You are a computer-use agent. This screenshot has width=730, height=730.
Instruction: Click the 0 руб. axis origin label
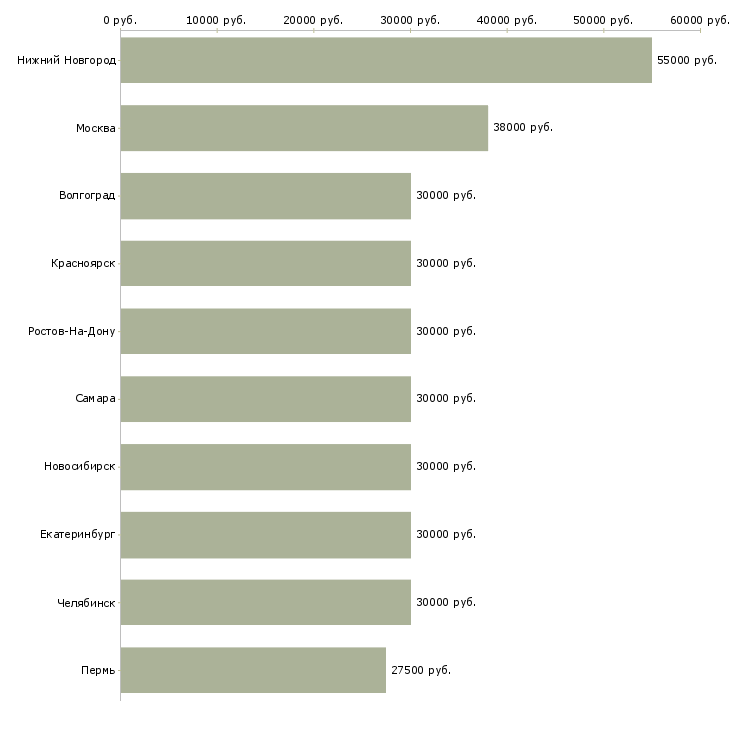pyautogui.click(x=120, y=20)
